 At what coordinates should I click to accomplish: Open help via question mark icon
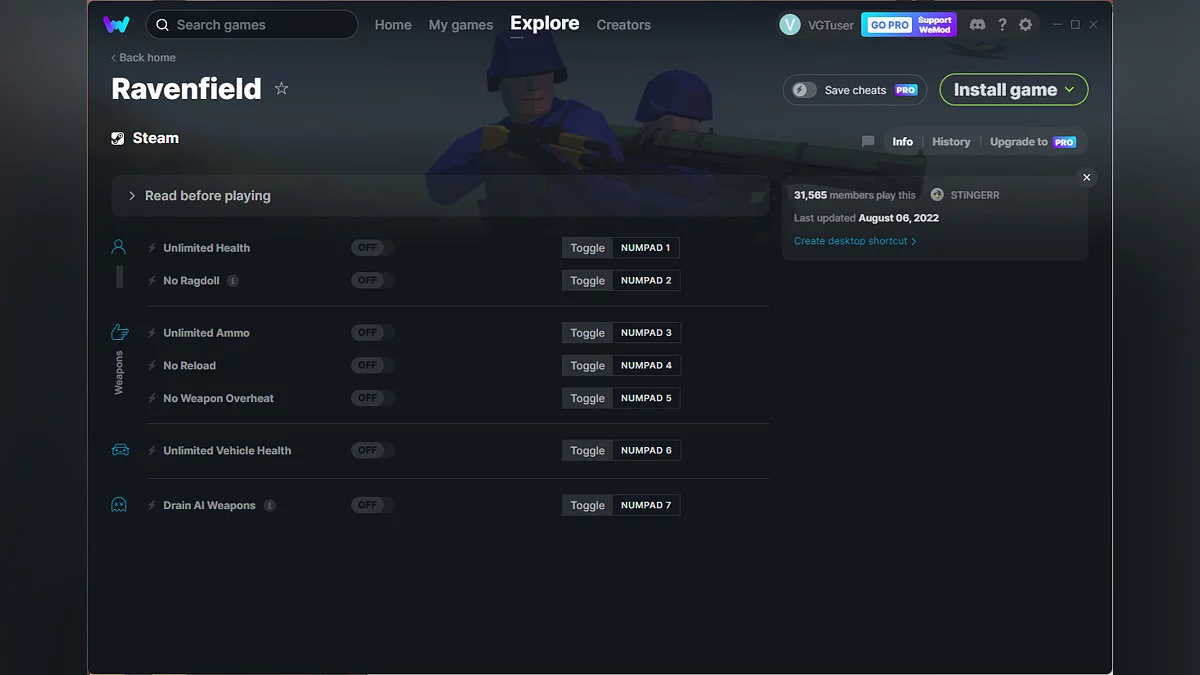[x=1002, y=25]
